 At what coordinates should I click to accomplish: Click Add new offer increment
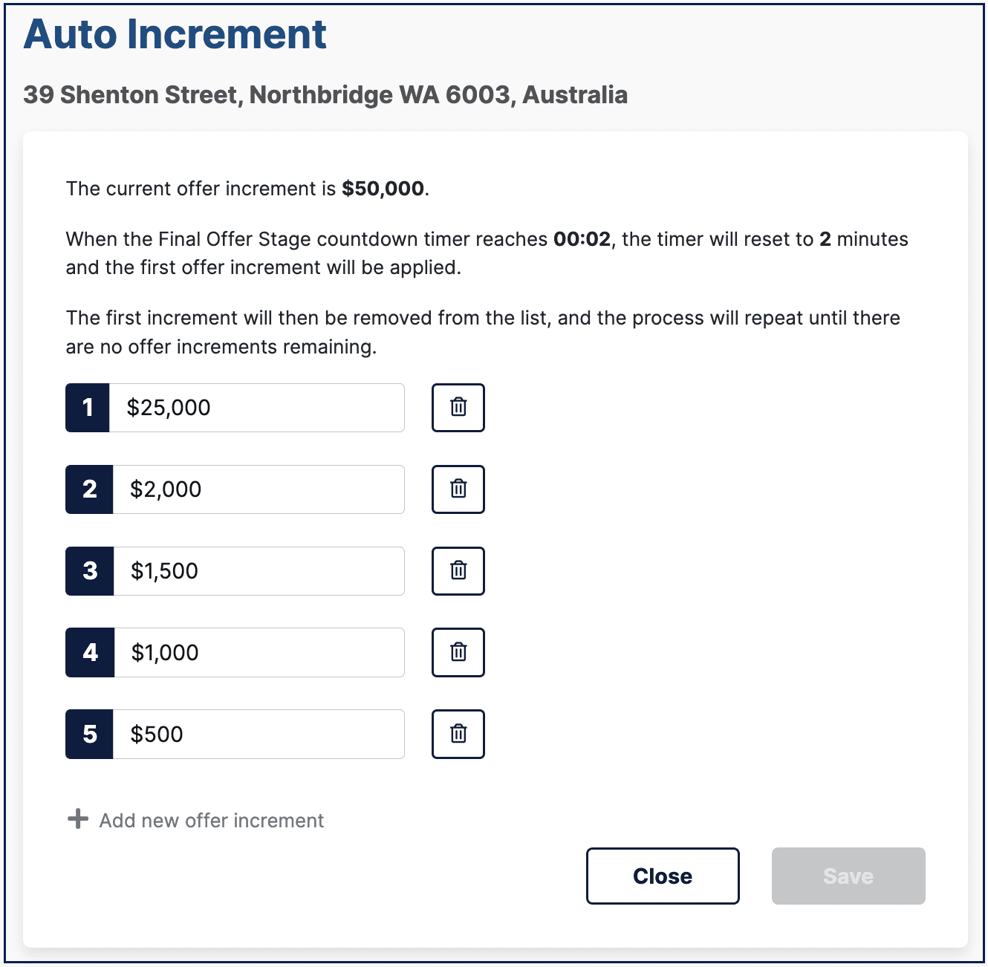[x=210, y=820]
